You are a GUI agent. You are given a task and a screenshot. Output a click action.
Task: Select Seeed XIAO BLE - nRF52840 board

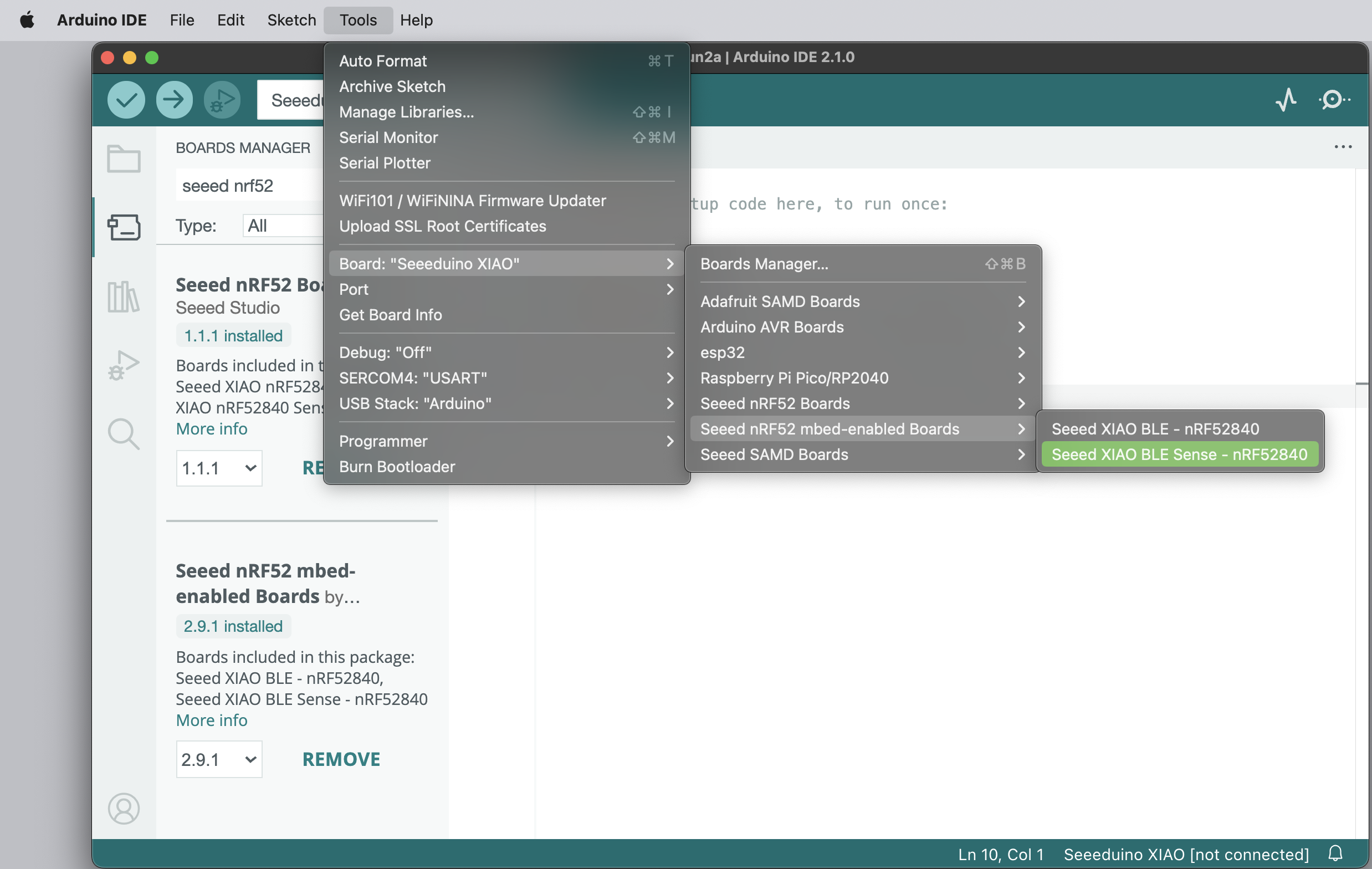[1179, 429]
